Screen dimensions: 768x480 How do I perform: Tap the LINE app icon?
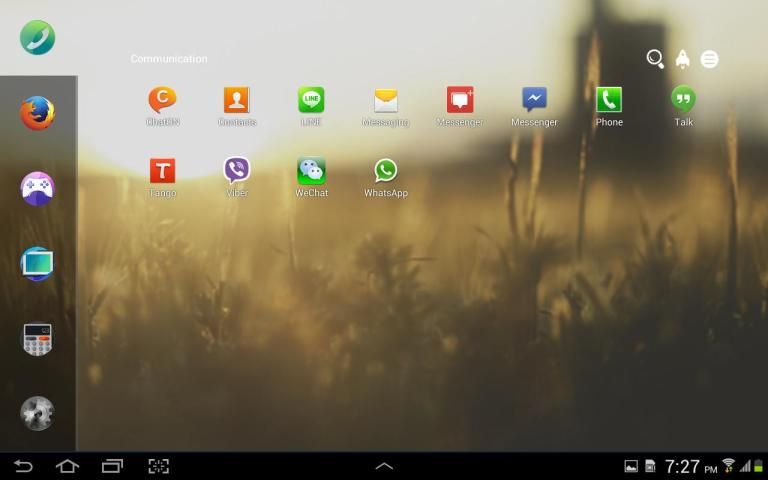[311, 100]
